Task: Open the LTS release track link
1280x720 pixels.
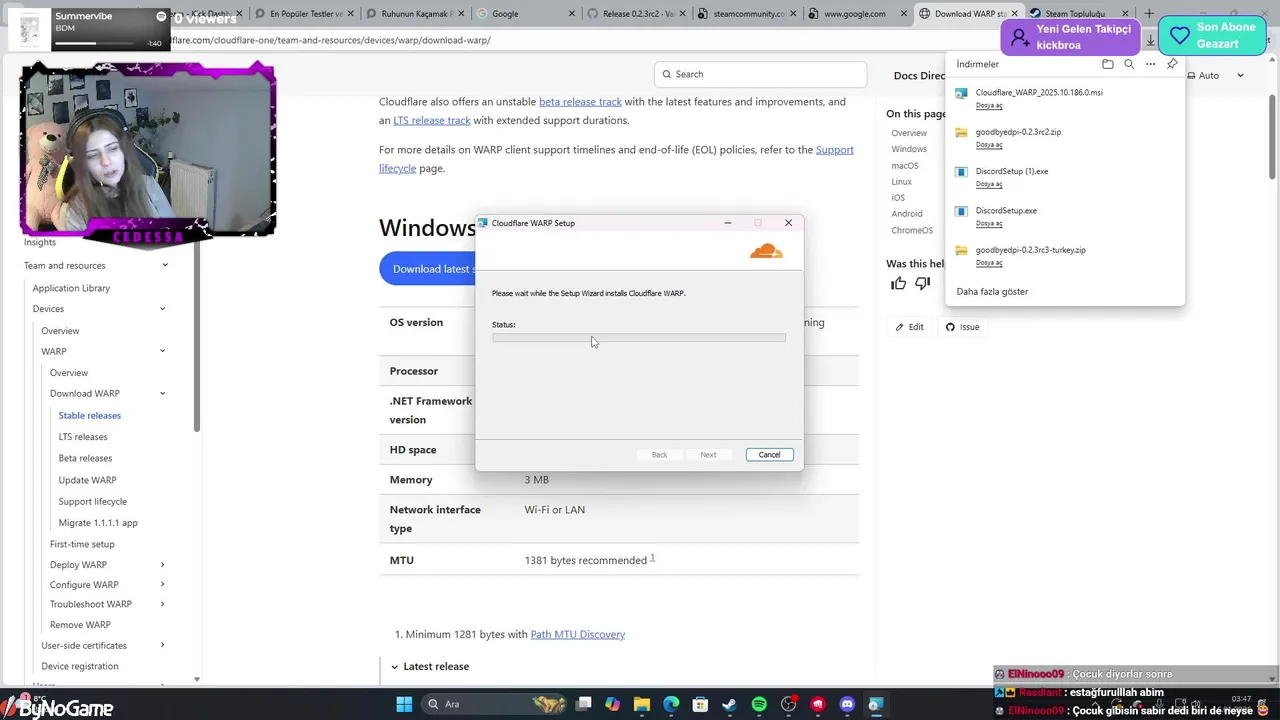Action: 431,121
